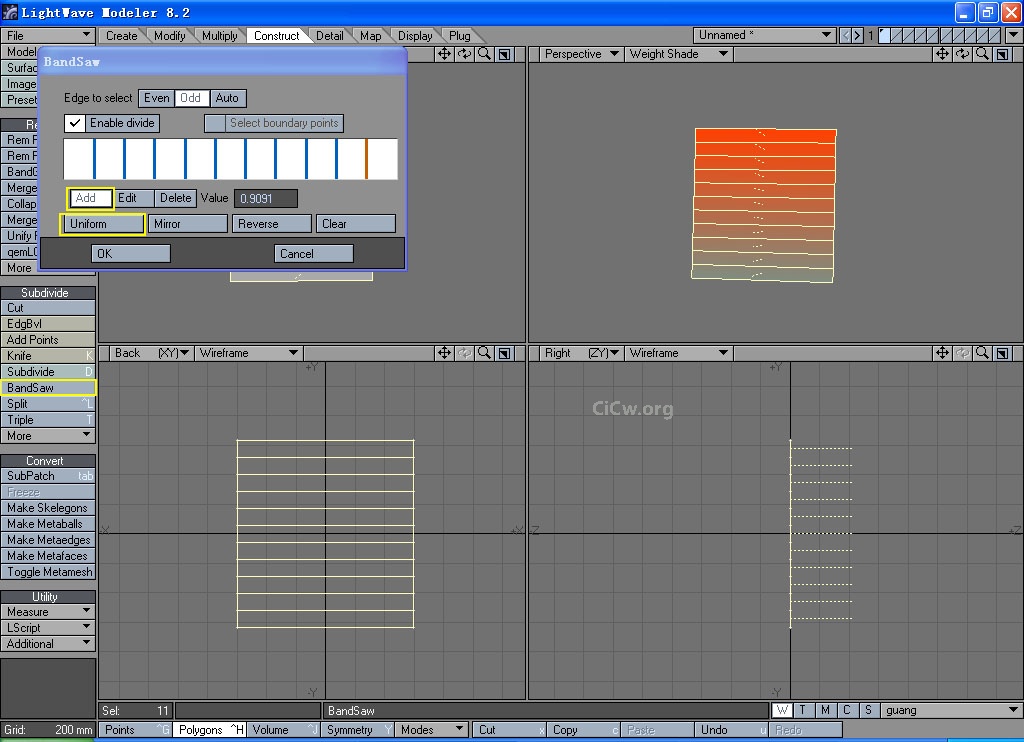This screenshot has width=1024, height=742.
Task: Maximize the Right (ZY) viewport
Action: [1002, 353]
